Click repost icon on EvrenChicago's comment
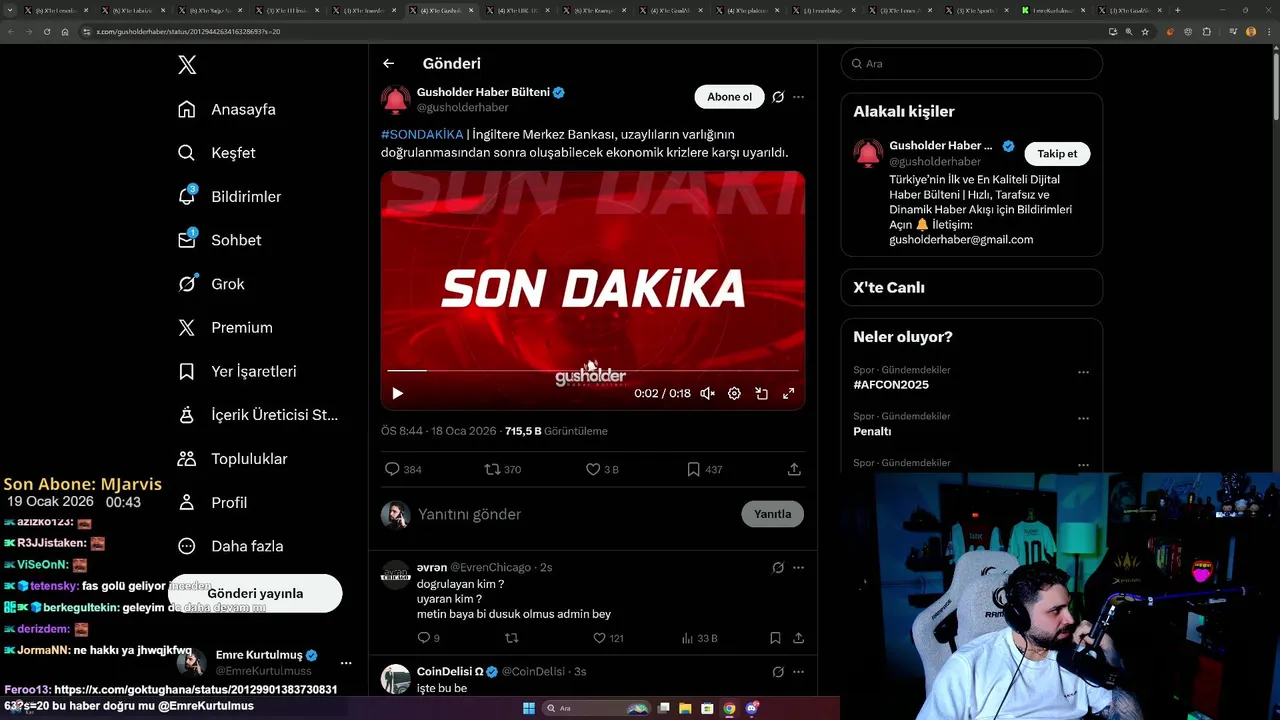The height and width of the screenshot is (720, 1280). coord(511,638)
